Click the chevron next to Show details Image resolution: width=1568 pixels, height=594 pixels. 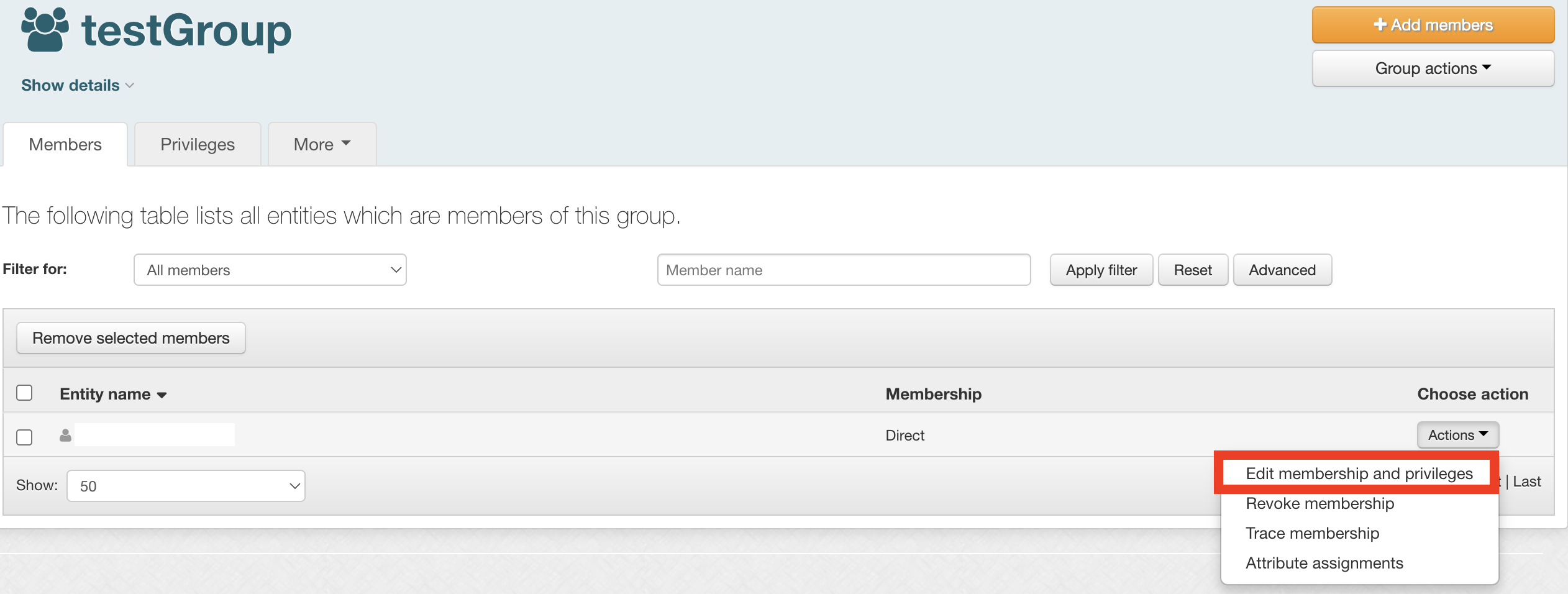coord(130,86)
